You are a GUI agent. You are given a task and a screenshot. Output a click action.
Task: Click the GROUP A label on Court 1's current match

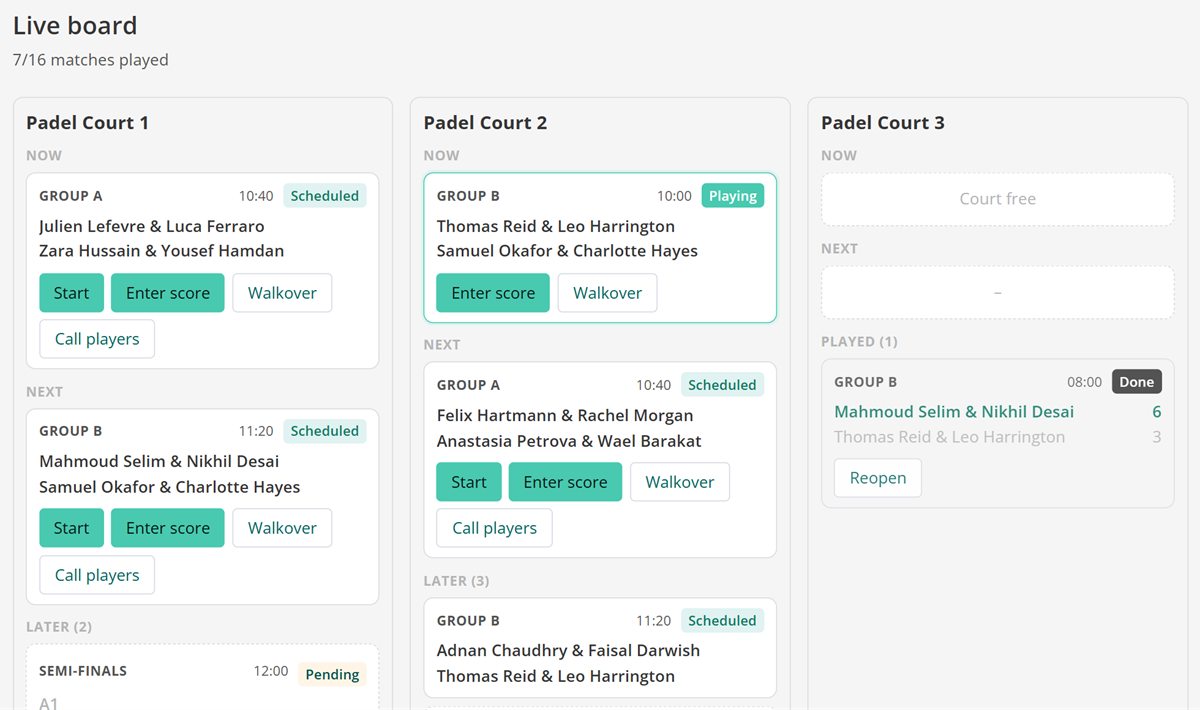click(x=71, y=196)
